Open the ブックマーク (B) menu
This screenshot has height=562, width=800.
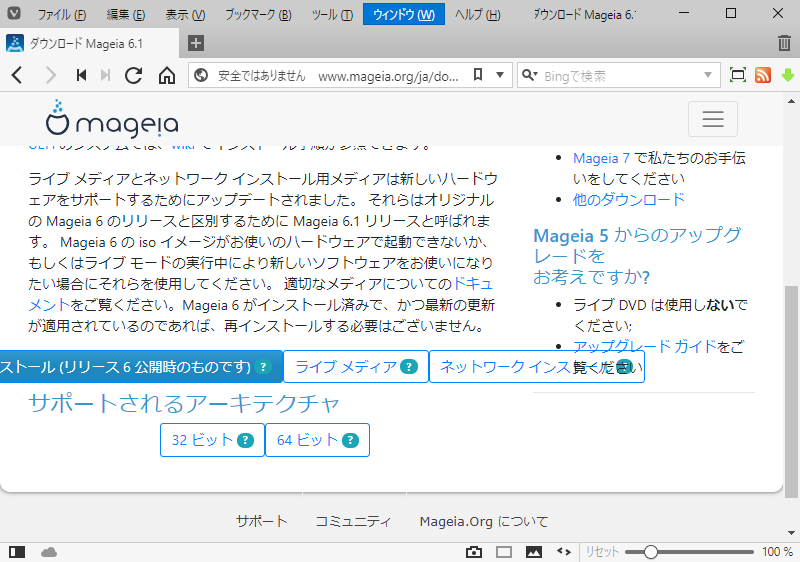click(258, 14)
